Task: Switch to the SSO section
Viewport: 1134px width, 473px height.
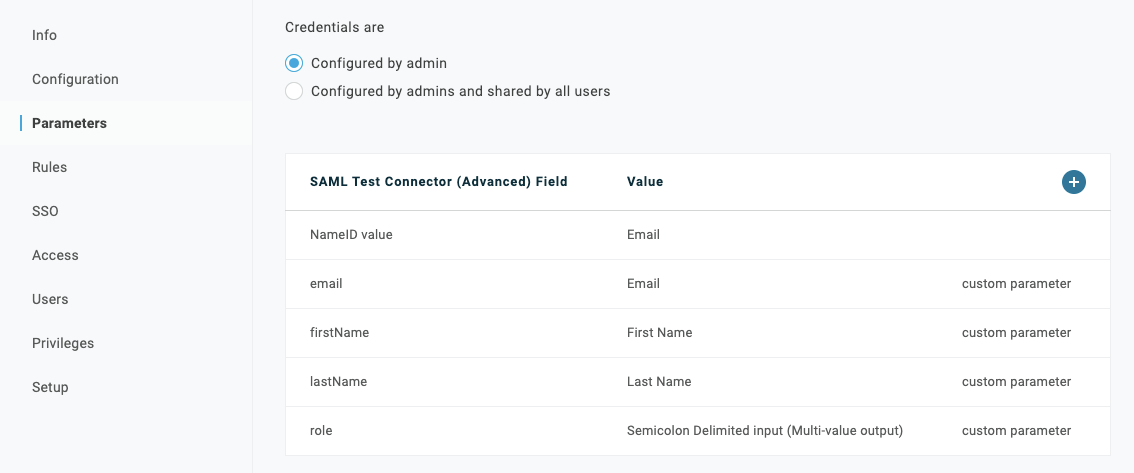Action: click(45, 211)
